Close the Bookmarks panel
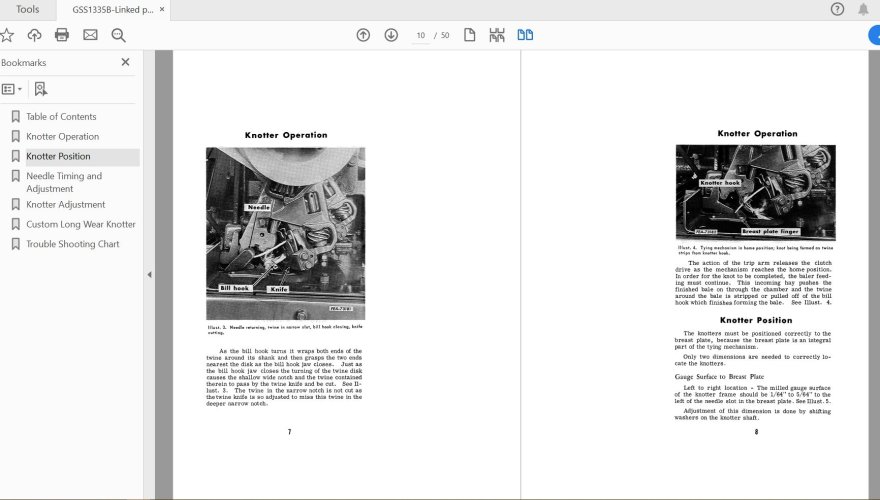This screenshot has height=500, width=880. (125, 62)
